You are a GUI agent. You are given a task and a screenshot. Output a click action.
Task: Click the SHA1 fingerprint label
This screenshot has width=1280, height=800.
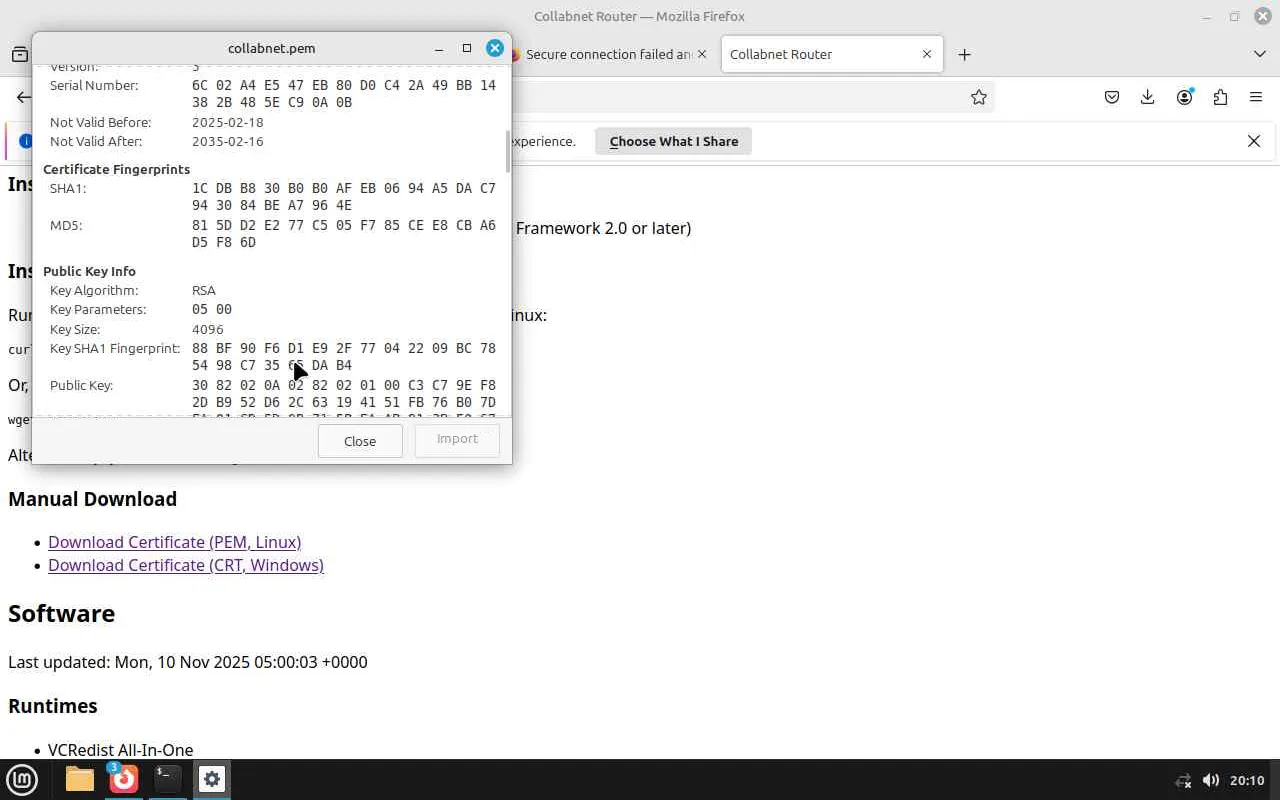(x=68, y=188)
